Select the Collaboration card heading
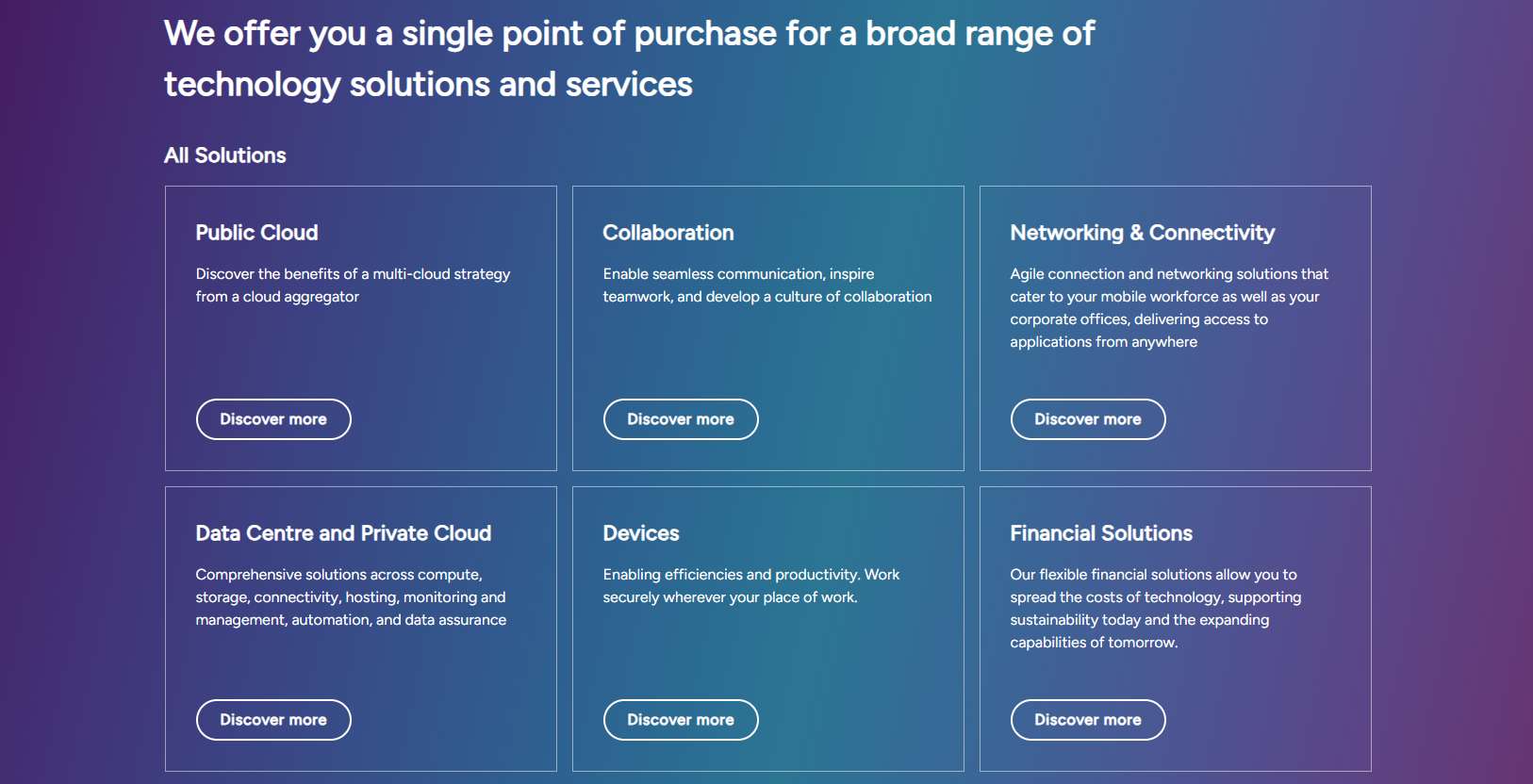The width and height of the screenshot is (1533, 784). tap(668, 233)
